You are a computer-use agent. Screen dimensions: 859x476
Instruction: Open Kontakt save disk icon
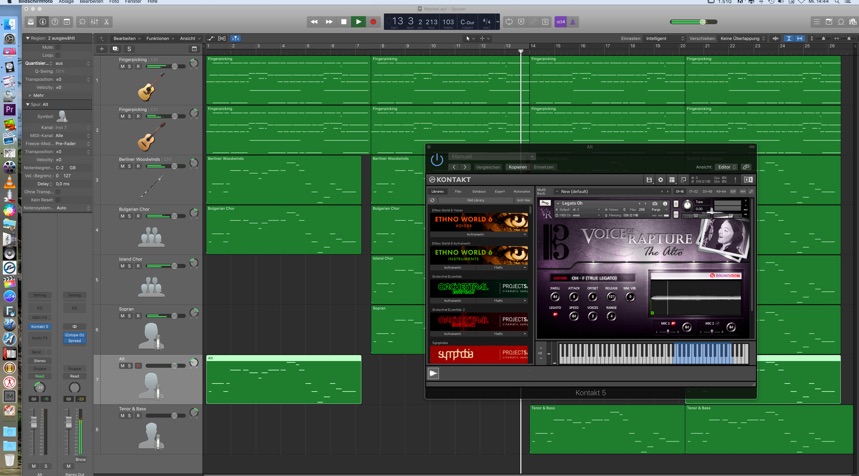[649, 180]
